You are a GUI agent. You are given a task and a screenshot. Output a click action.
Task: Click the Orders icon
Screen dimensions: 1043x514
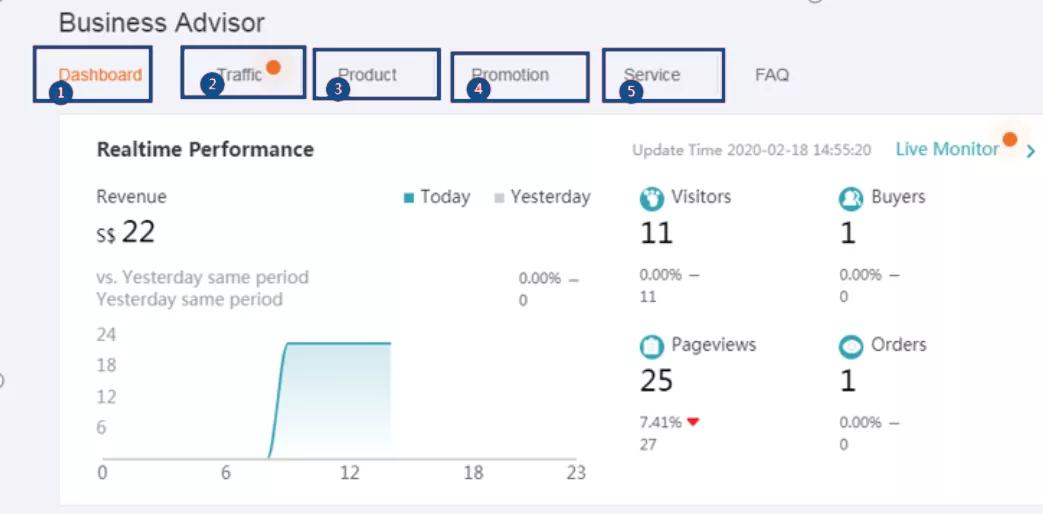coord(851,346)
